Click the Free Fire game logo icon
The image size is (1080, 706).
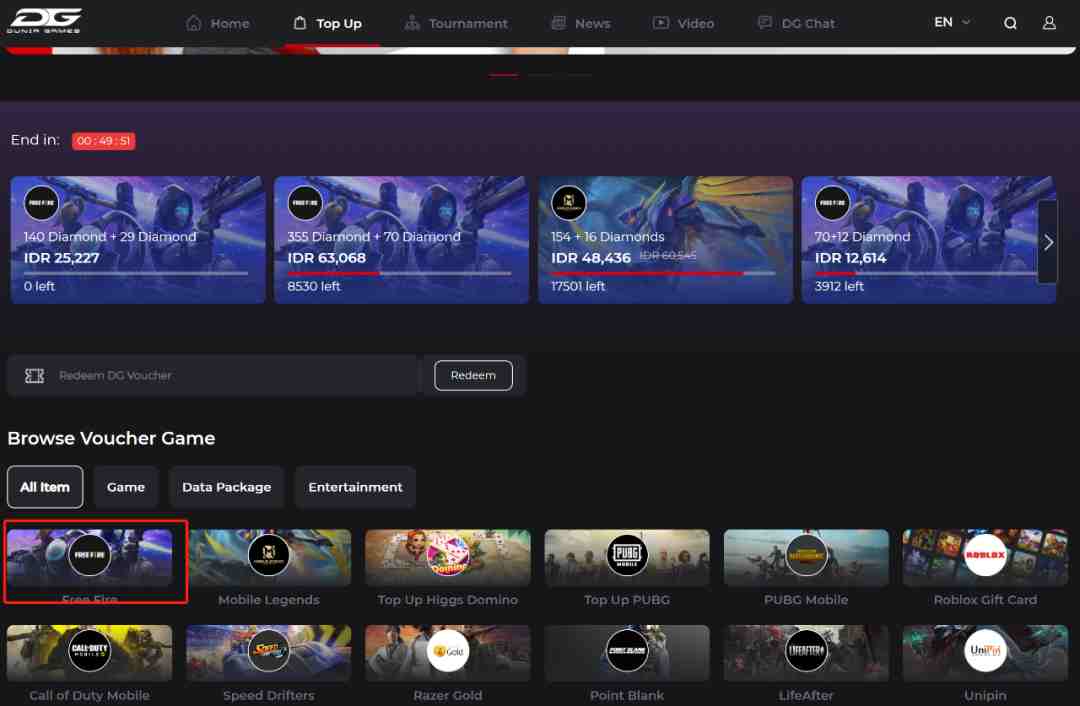[x=90, y=554]
